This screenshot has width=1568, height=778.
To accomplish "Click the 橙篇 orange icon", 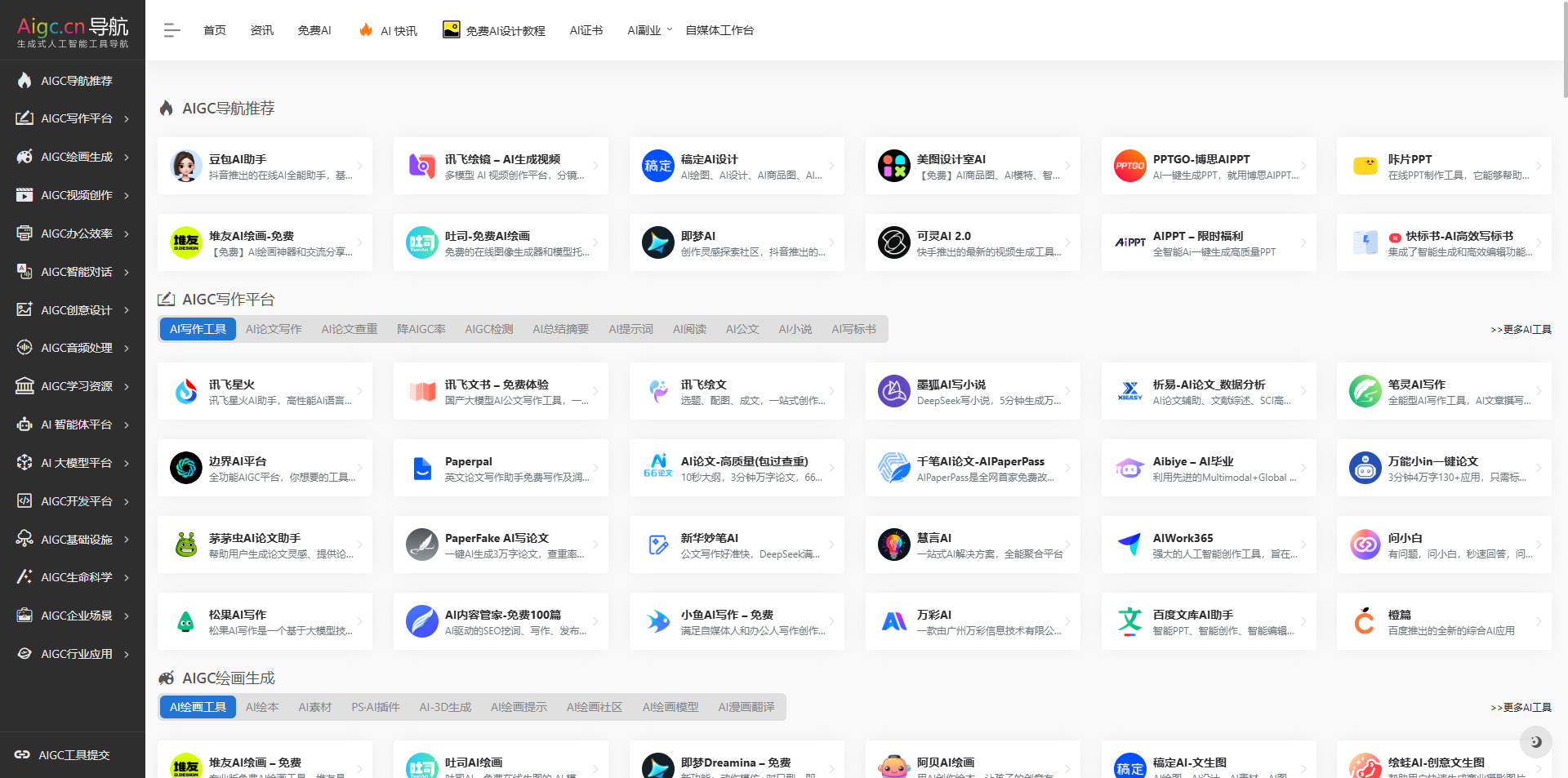I will [1365, 621].
